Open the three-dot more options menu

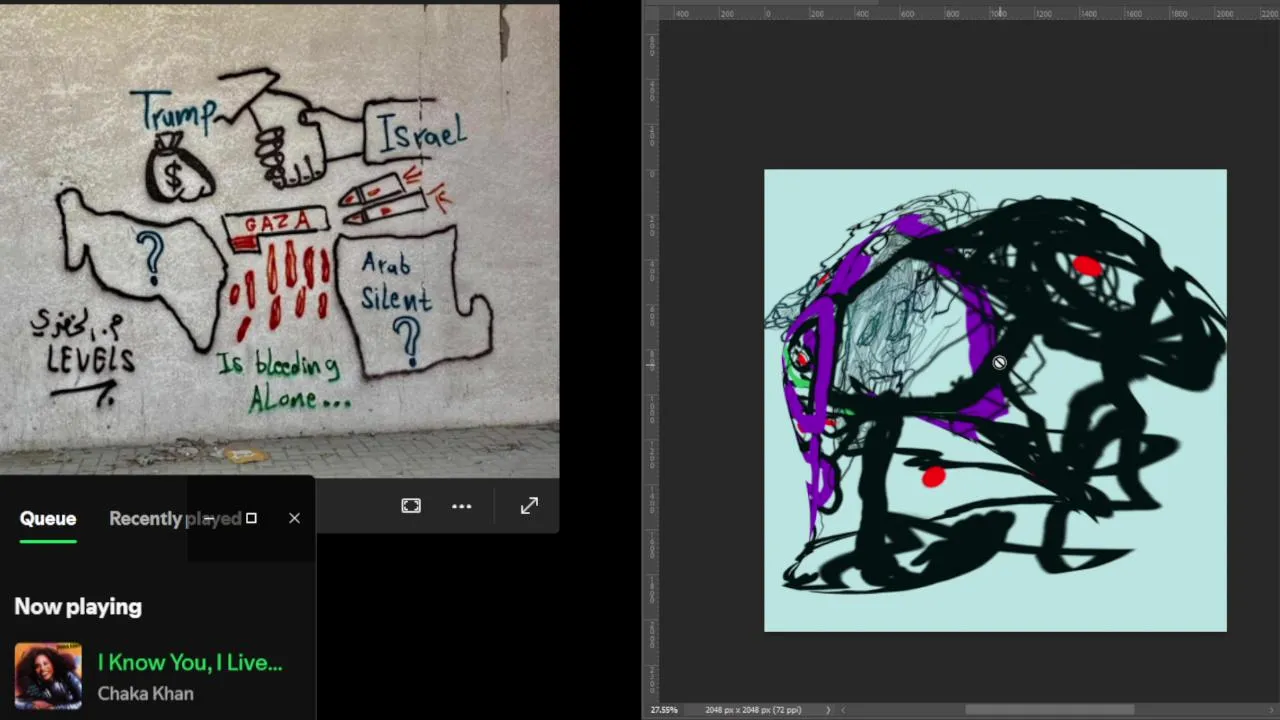point(461,506)
